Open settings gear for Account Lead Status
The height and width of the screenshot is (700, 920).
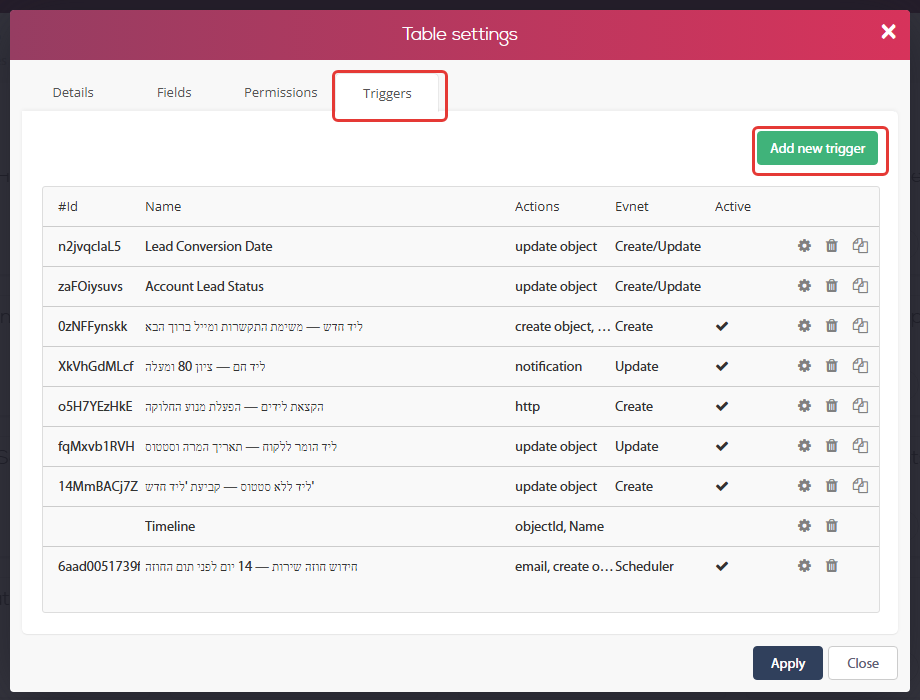pos(804,286)
